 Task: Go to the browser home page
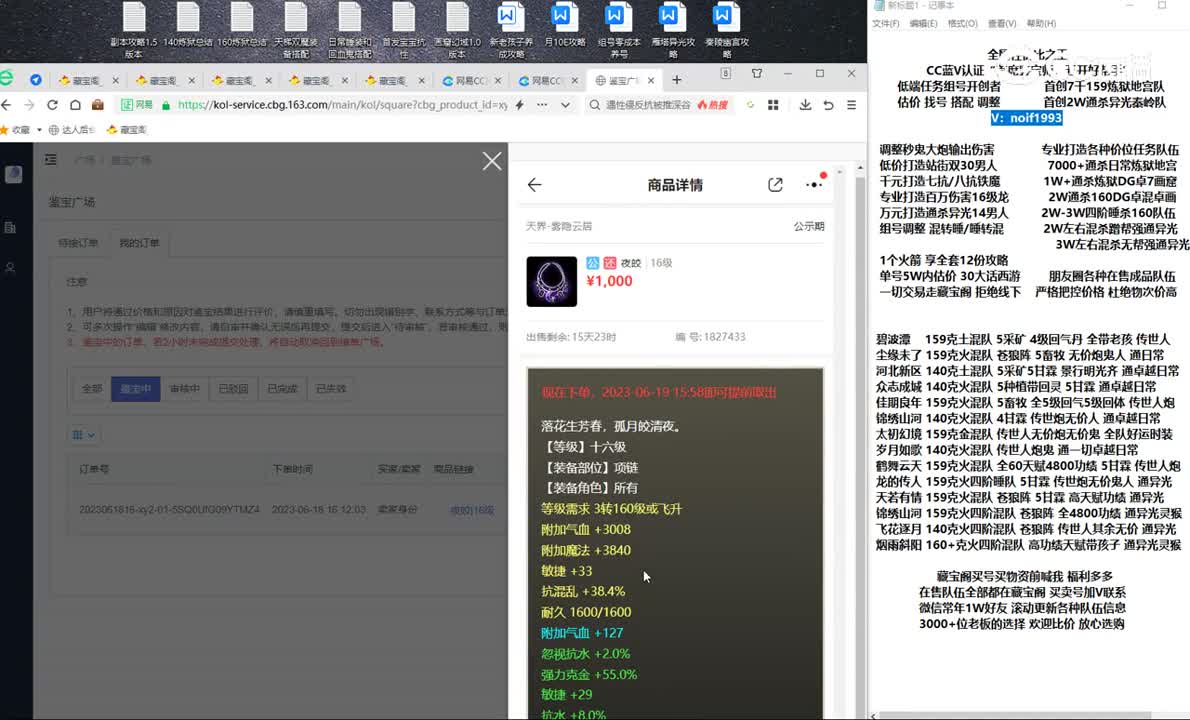tap(75, 105)
